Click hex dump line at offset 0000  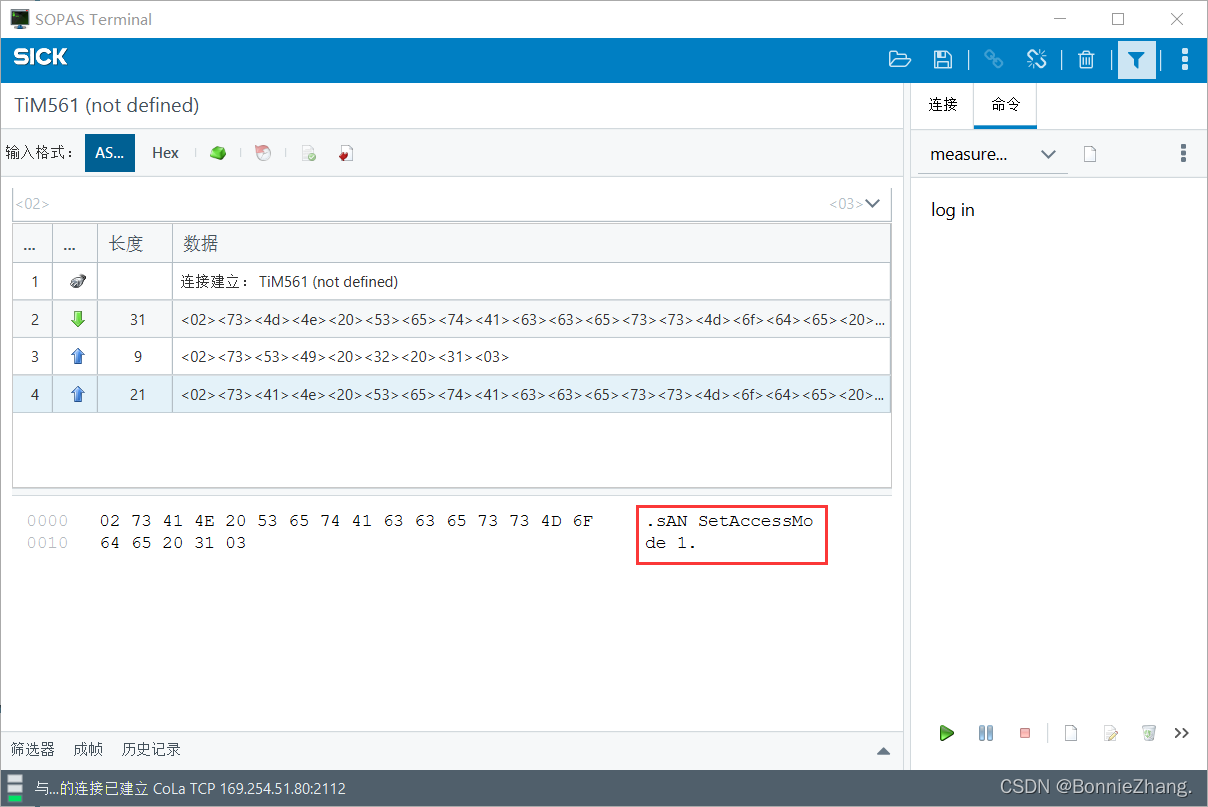point(346,521)
